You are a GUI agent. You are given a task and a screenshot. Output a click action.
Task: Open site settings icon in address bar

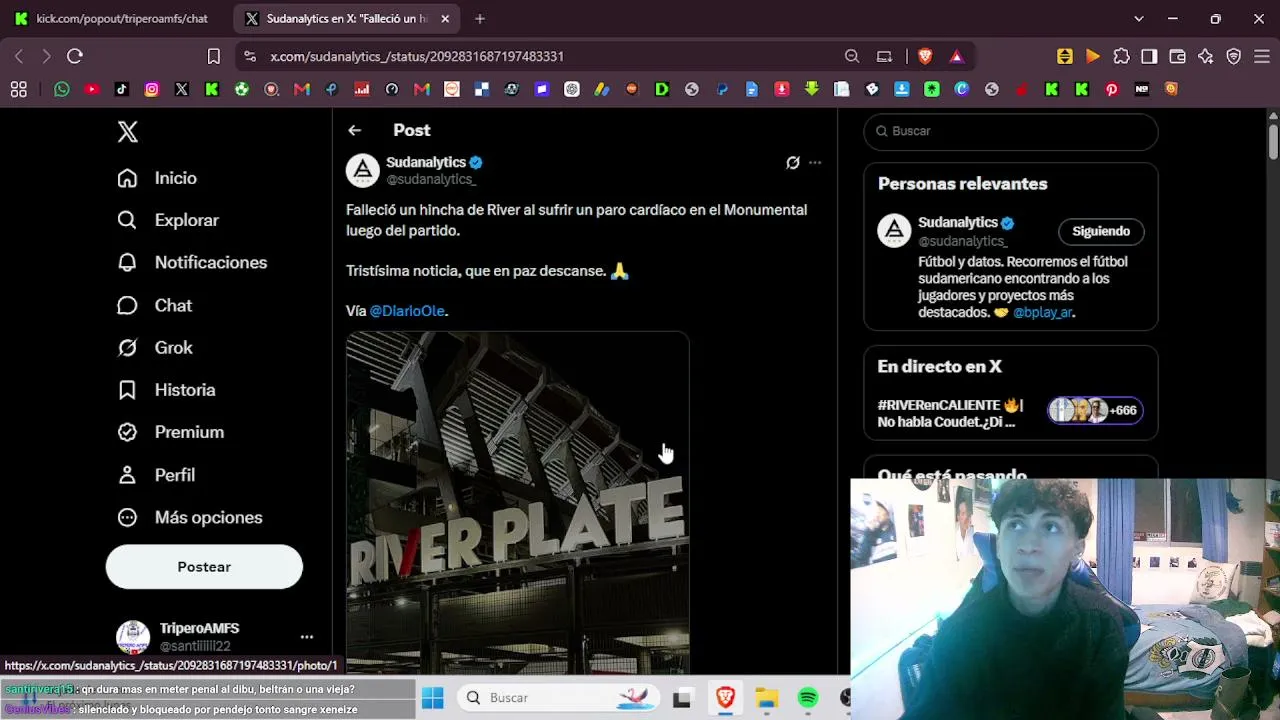[x=250, y=57]
